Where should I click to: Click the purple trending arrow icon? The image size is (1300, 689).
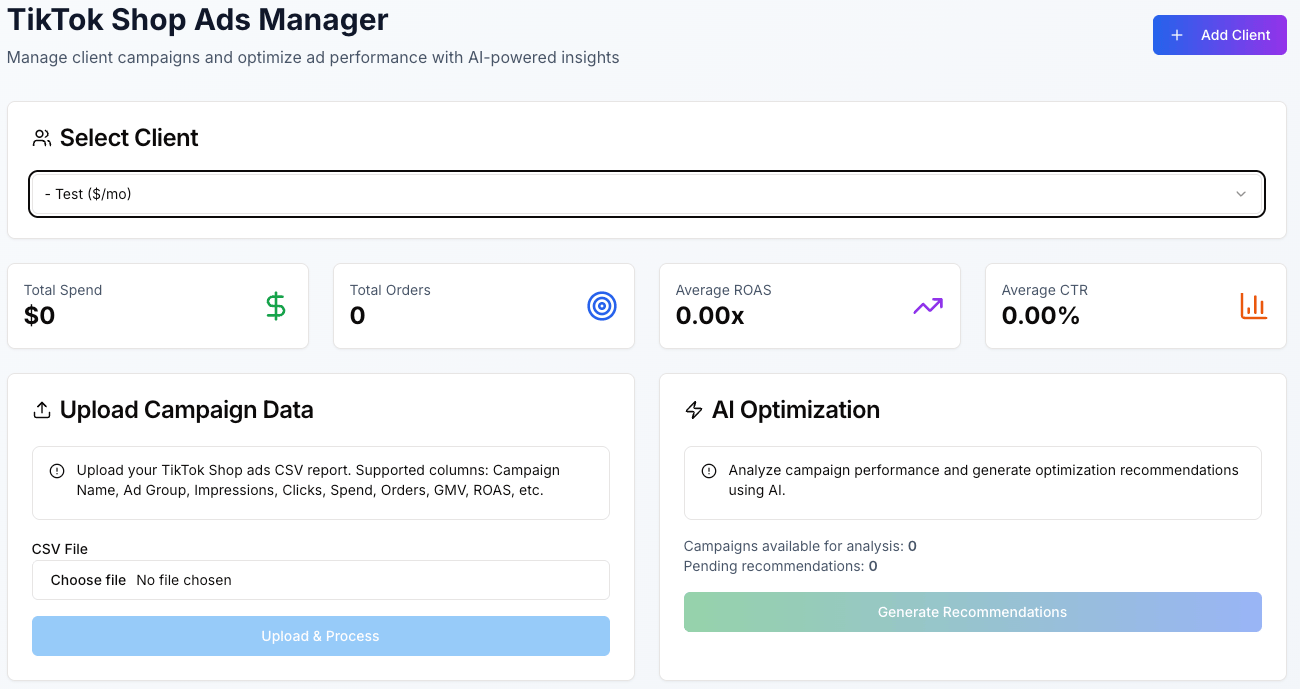click(x=928, y=306)
